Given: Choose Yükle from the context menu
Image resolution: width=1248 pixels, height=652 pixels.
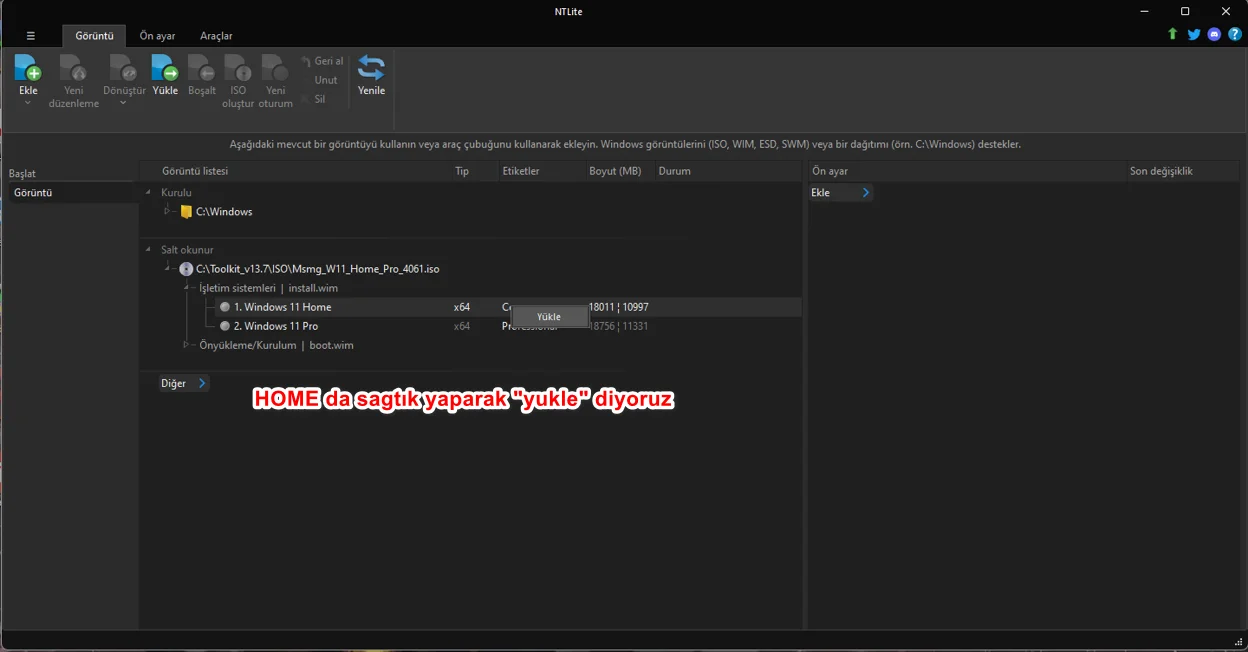Looking at the screenshot, I should click(549, 317).
